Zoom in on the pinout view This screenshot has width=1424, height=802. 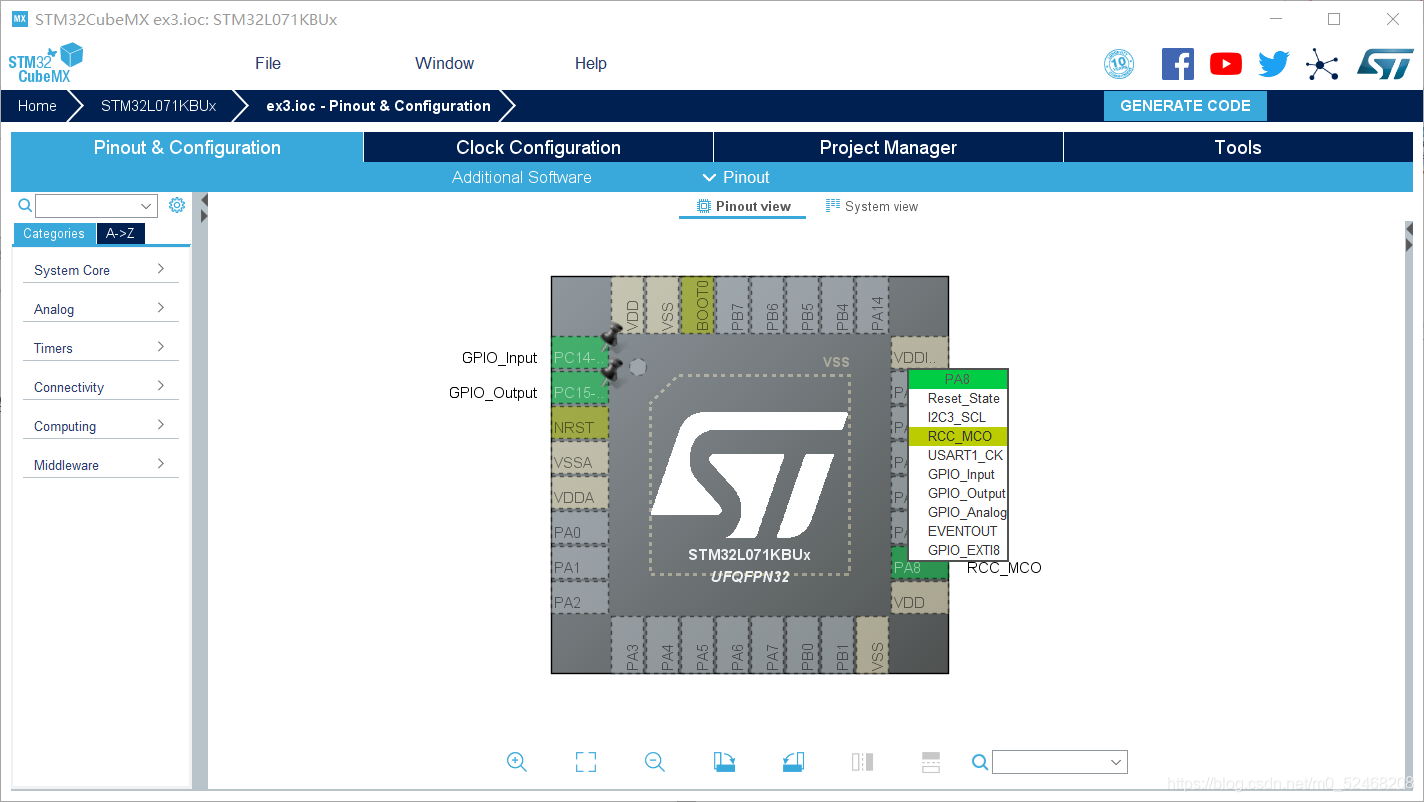coord(517,762)
